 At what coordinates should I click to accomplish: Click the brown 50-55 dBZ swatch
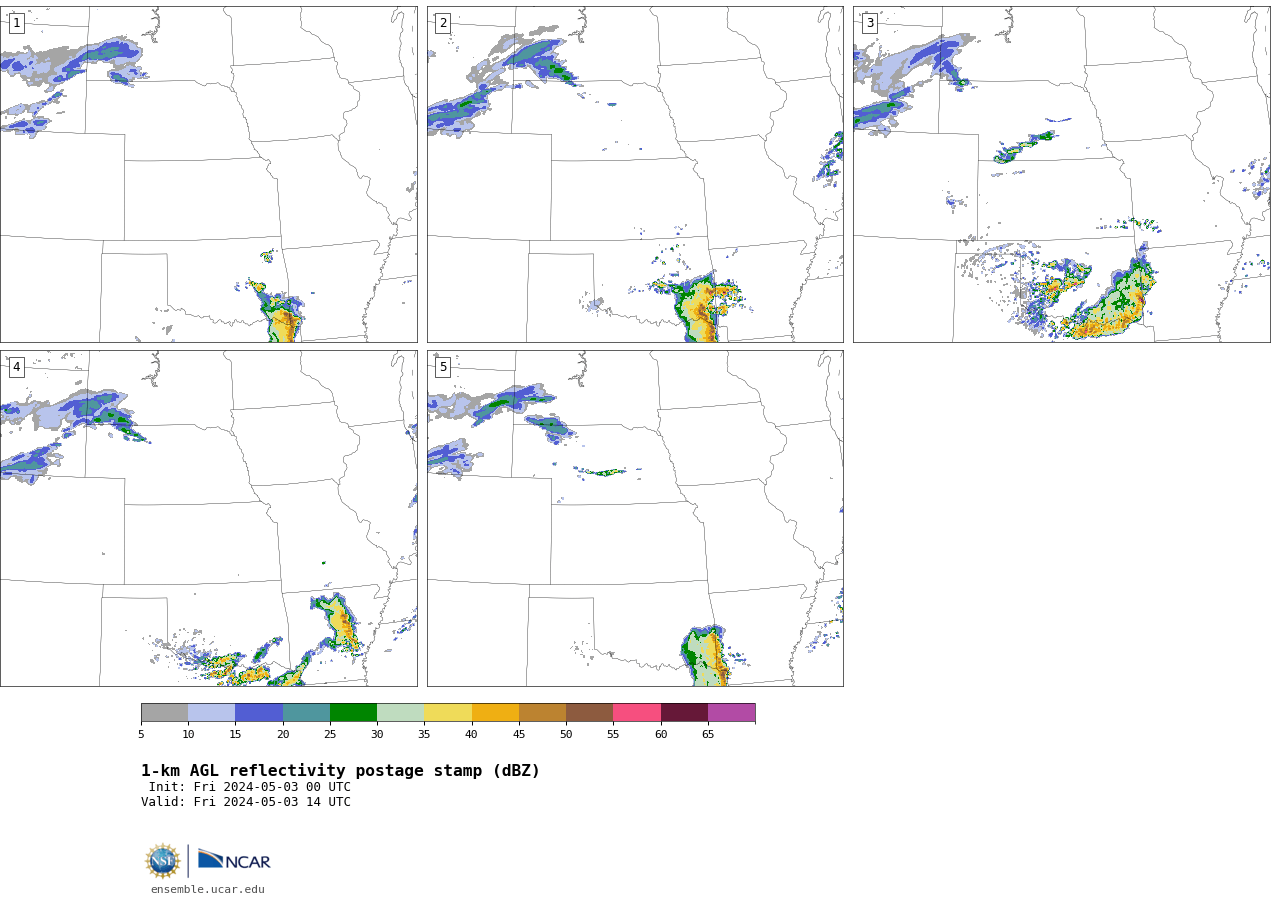point(590,713)
